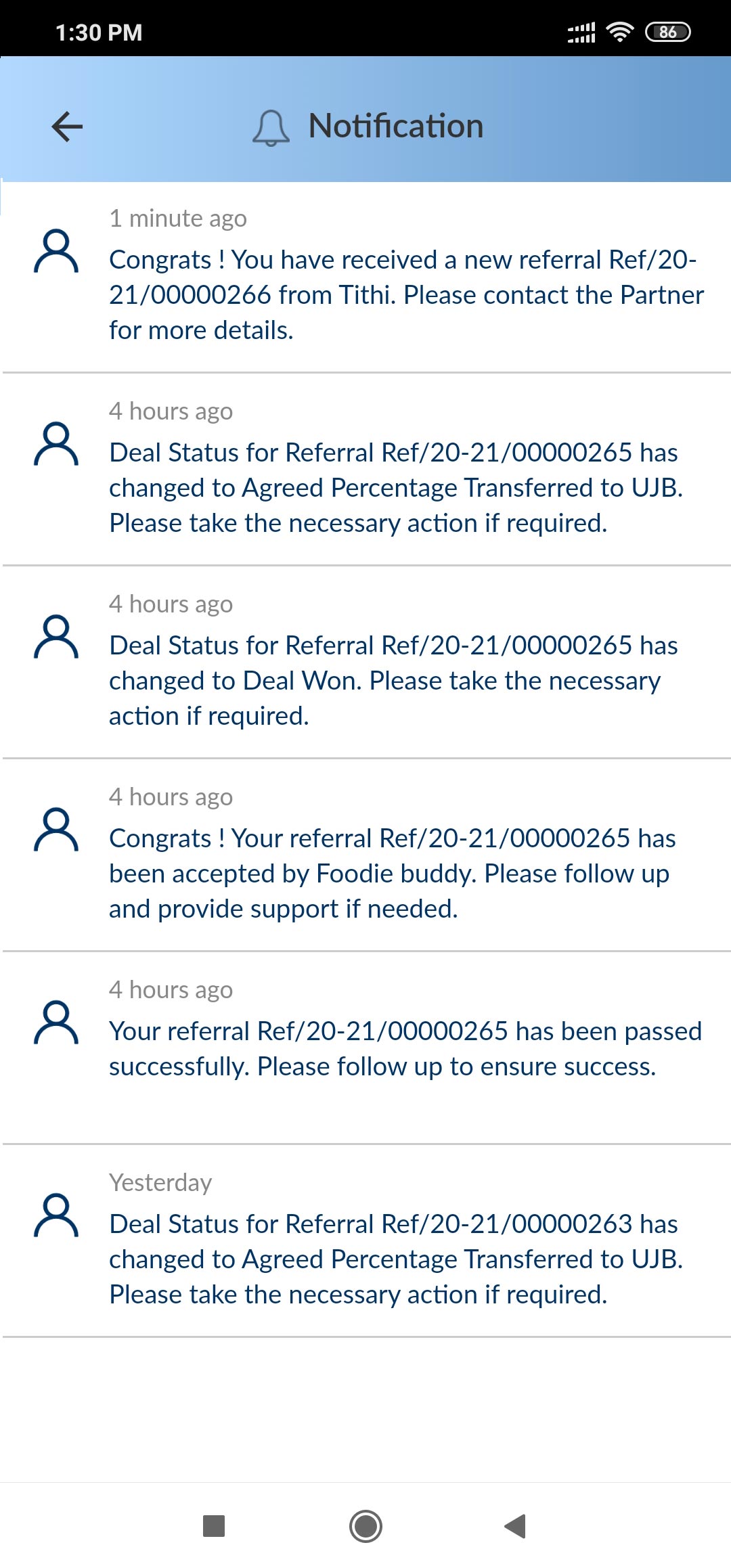Tap the profile icon beside the Deal Won notification

point(56,637)
